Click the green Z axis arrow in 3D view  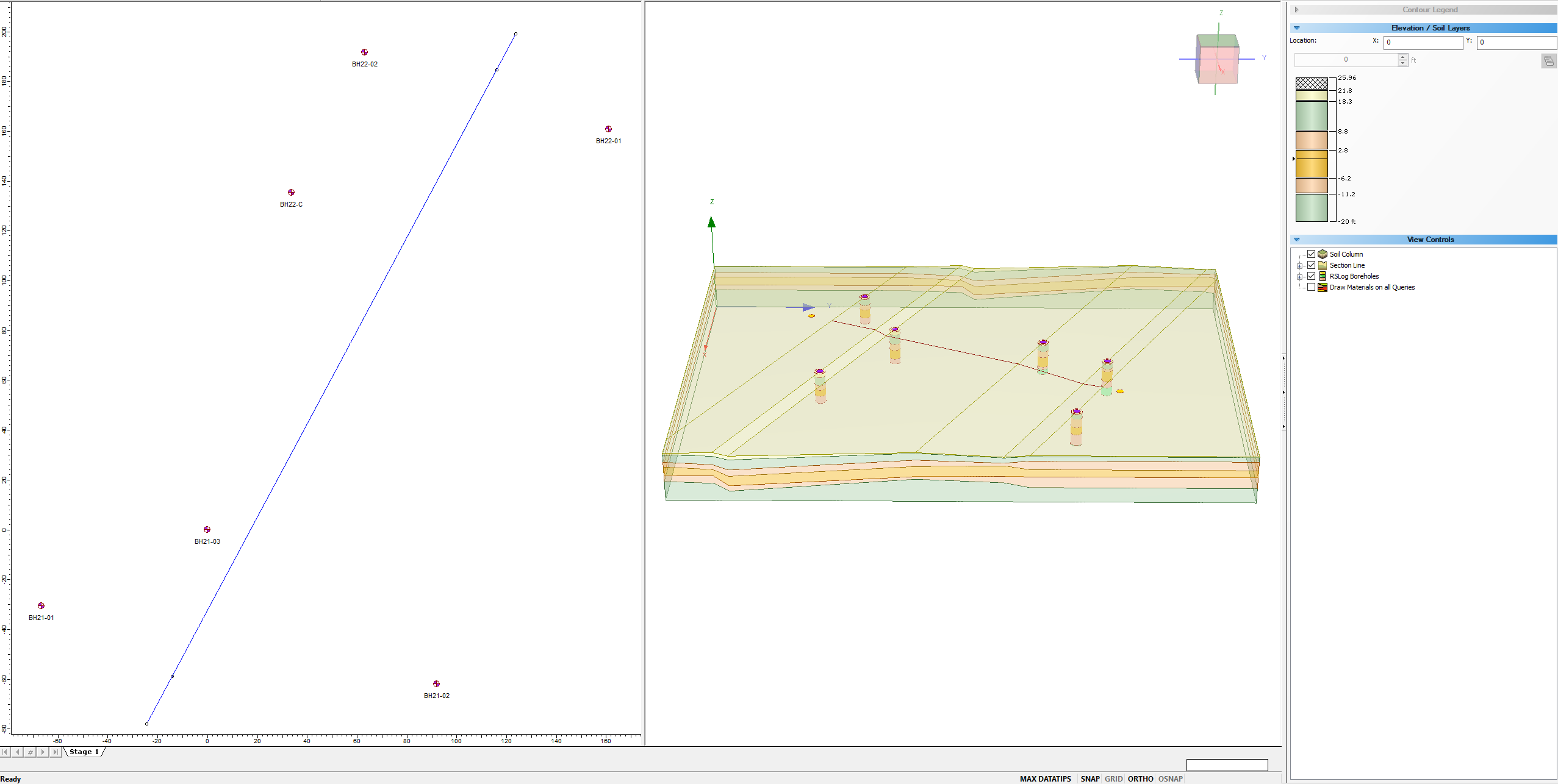tap(711, 222)
